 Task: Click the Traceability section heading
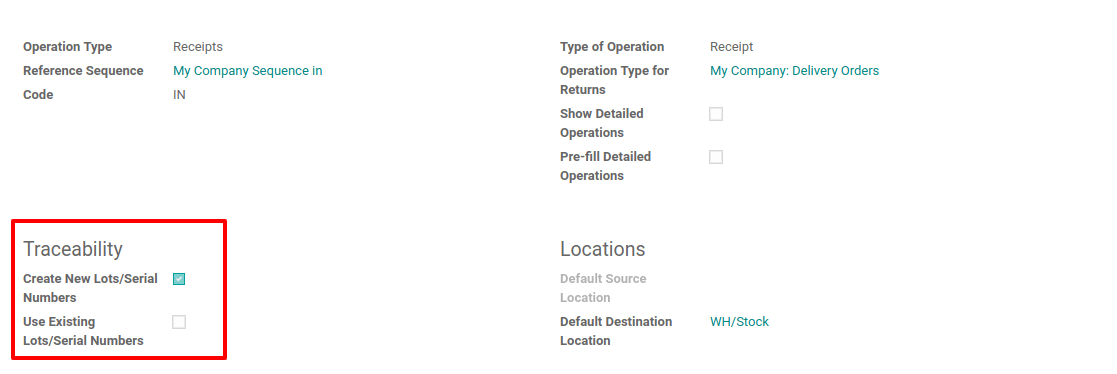(x=73, y=249)
